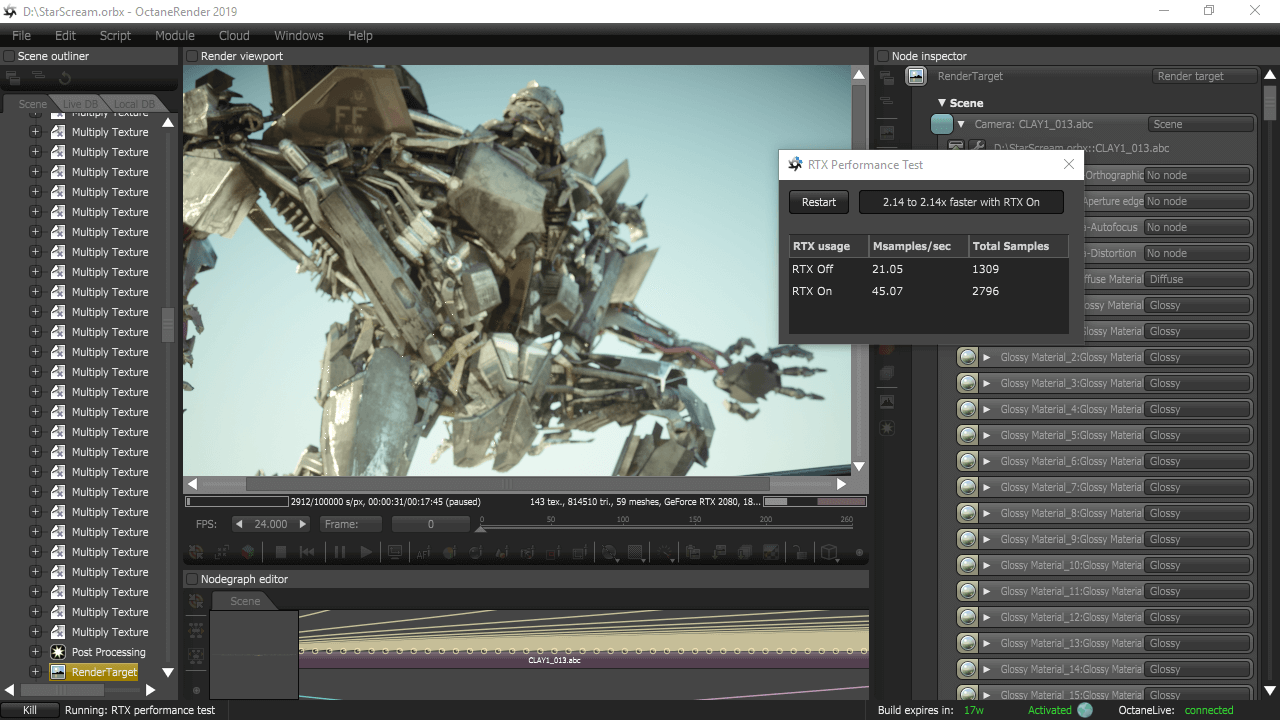Image resolution: width=1280 pixels, height=720 pixels.
Task: Click the stop render icon in viewport toolbar
Action: (281, 552)
